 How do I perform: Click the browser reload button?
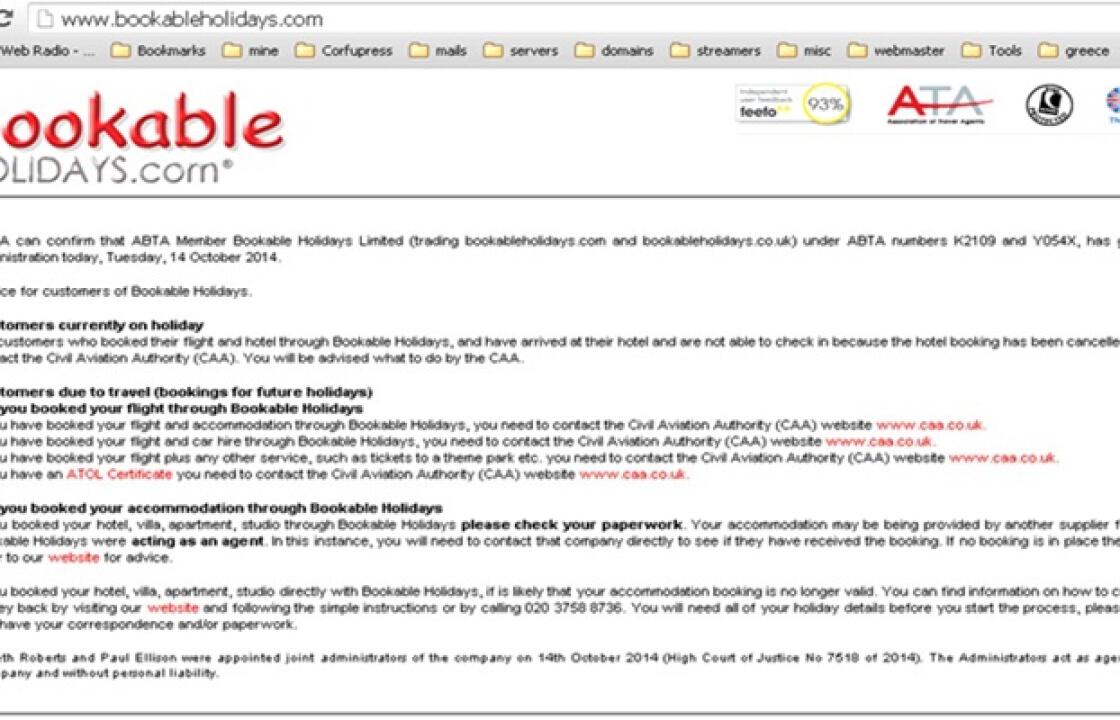(x=5, y=19)
